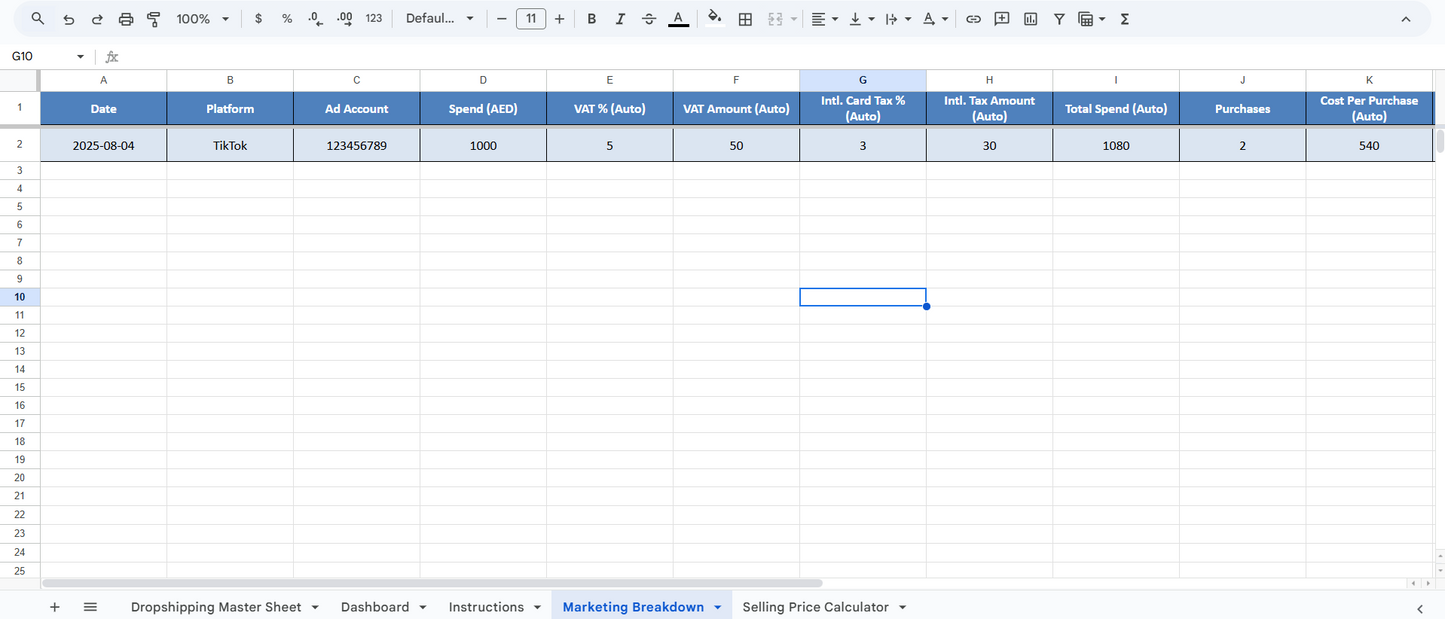Select the Purchases header cell
The image size is (1445, 619).
(1243, 108)
